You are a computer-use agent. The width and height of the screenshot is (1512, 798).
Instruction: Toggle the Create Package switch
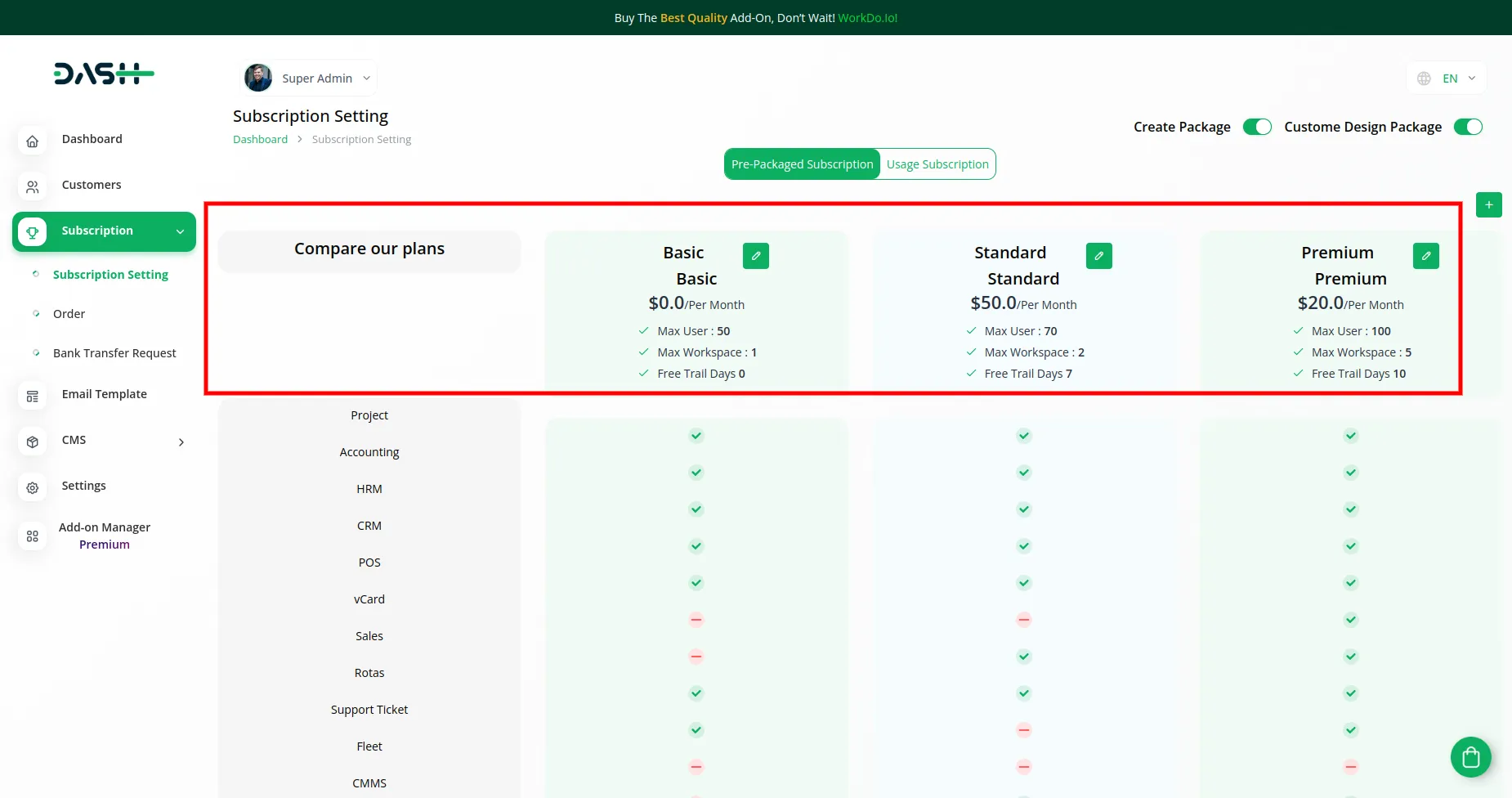click(x=1256, y=127)
